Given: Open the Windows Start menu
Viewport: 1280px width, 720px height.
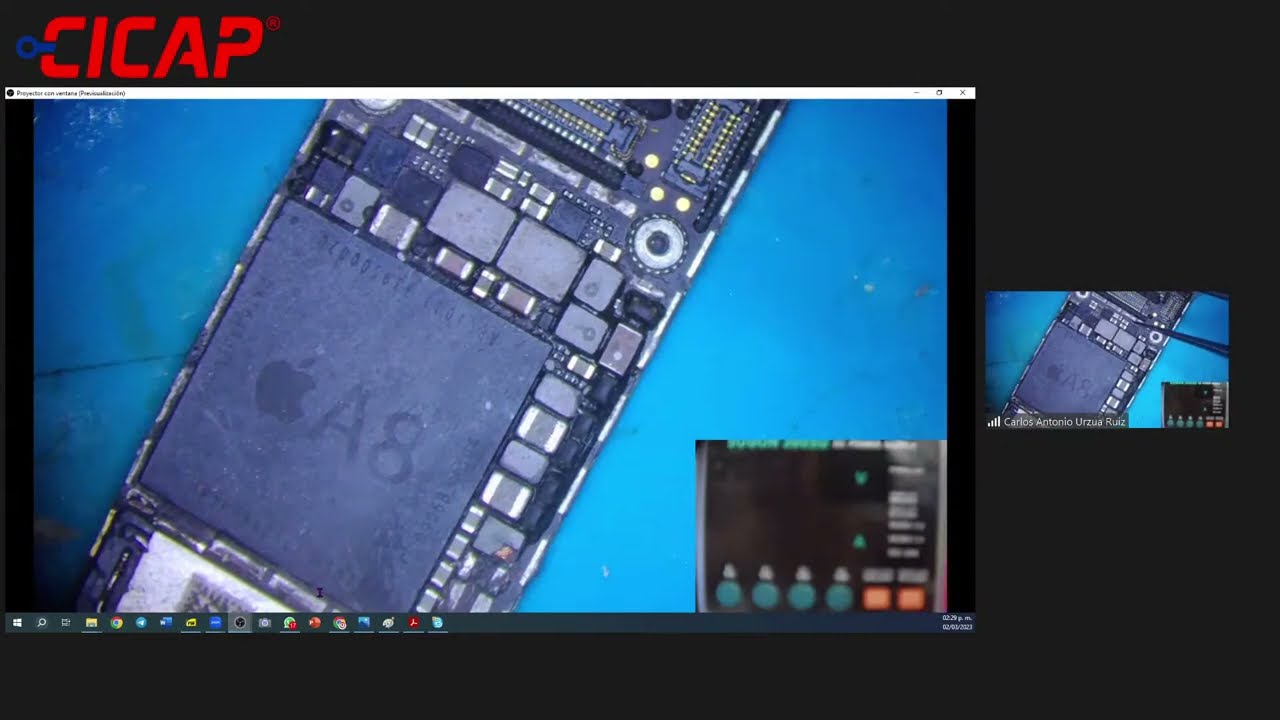Looking at the screenshot, I should click(17, 623).
